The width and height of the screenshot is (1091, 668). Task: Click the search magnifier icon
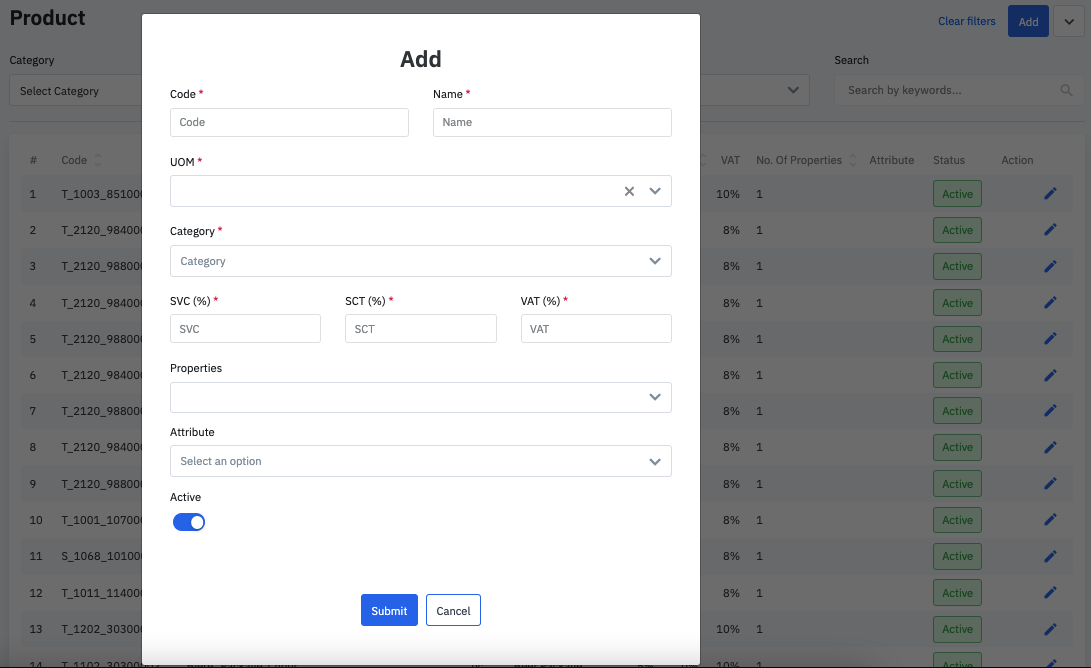coord(1066,90)
